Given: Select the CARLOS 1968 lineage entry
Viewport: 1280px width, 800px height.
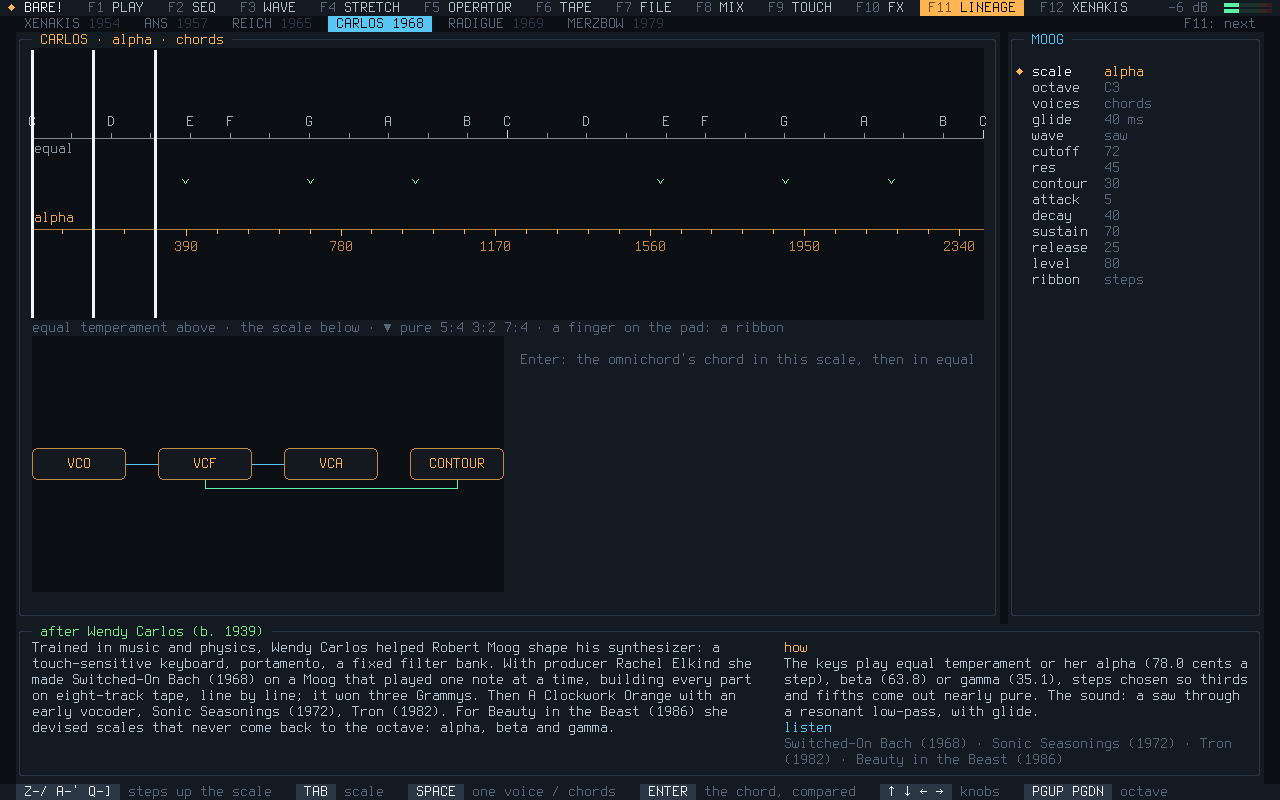Looking at the screenshot, I should (380, 23).
